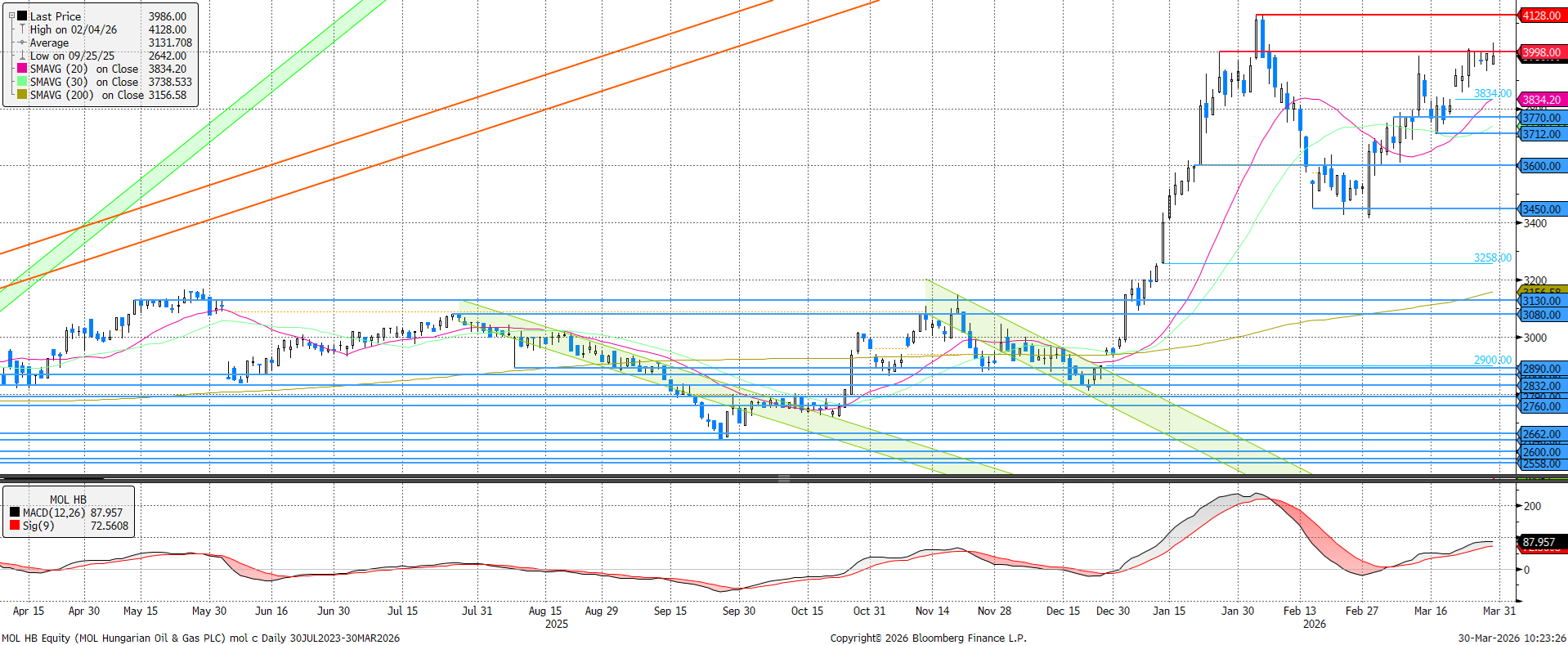
Task: Click the red 3998.00 price label
Action: pos(1541,52)
